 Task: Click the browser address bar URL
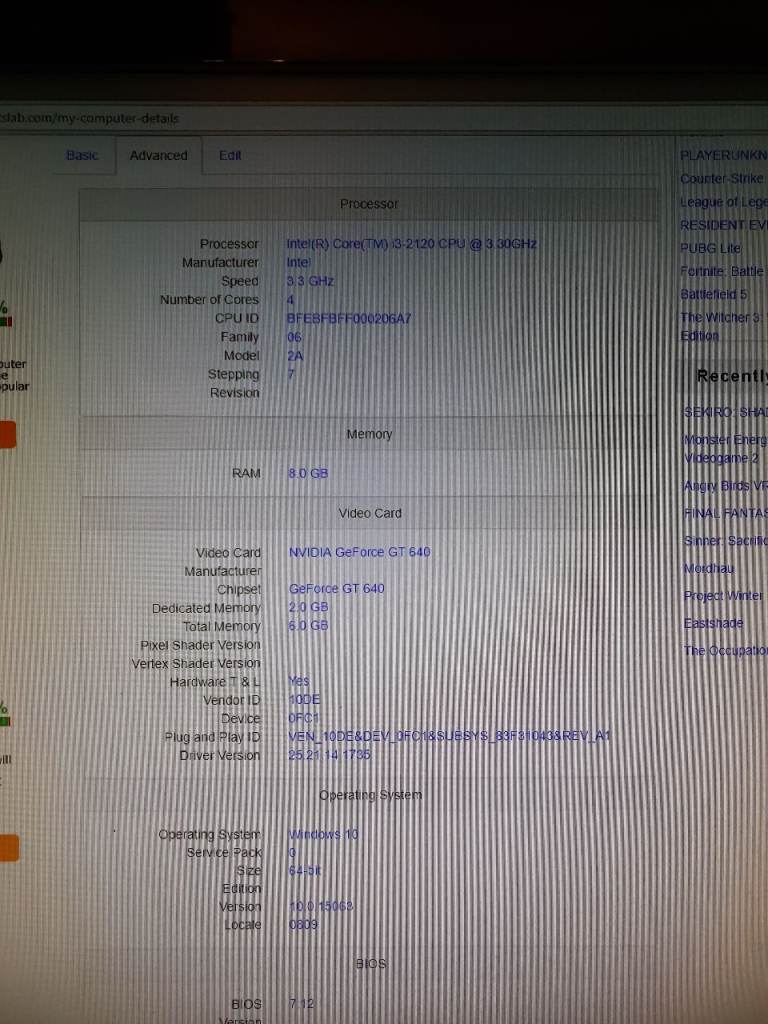click(x=90, y=118)
